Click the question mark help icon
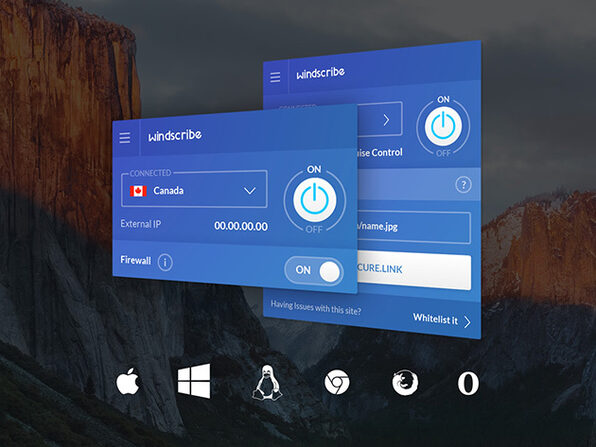Screen dimensions: 596x447 (463, 185)
